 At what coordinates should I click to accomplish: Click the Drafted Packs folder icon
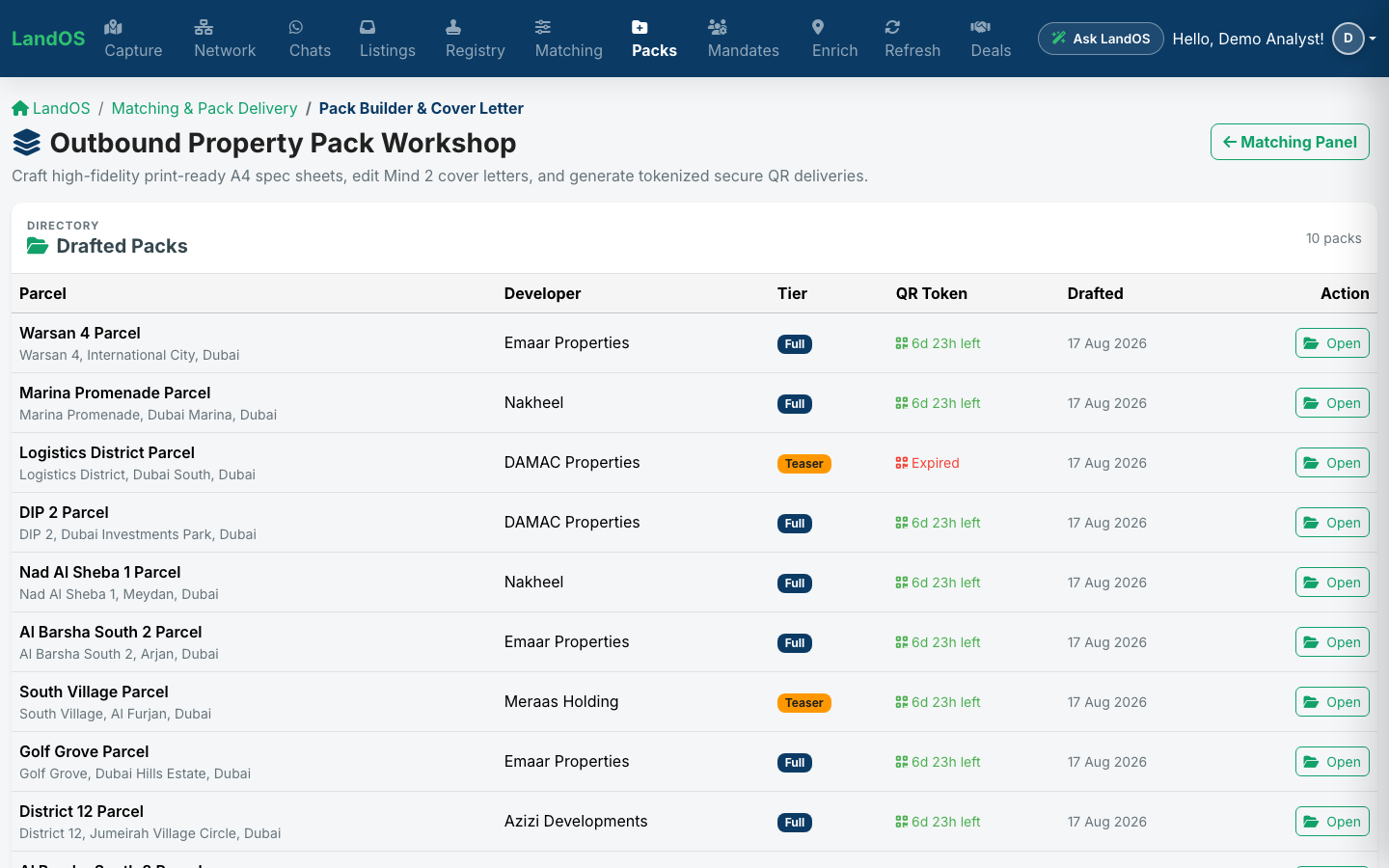pyautogui.click(x=38, y=246)
